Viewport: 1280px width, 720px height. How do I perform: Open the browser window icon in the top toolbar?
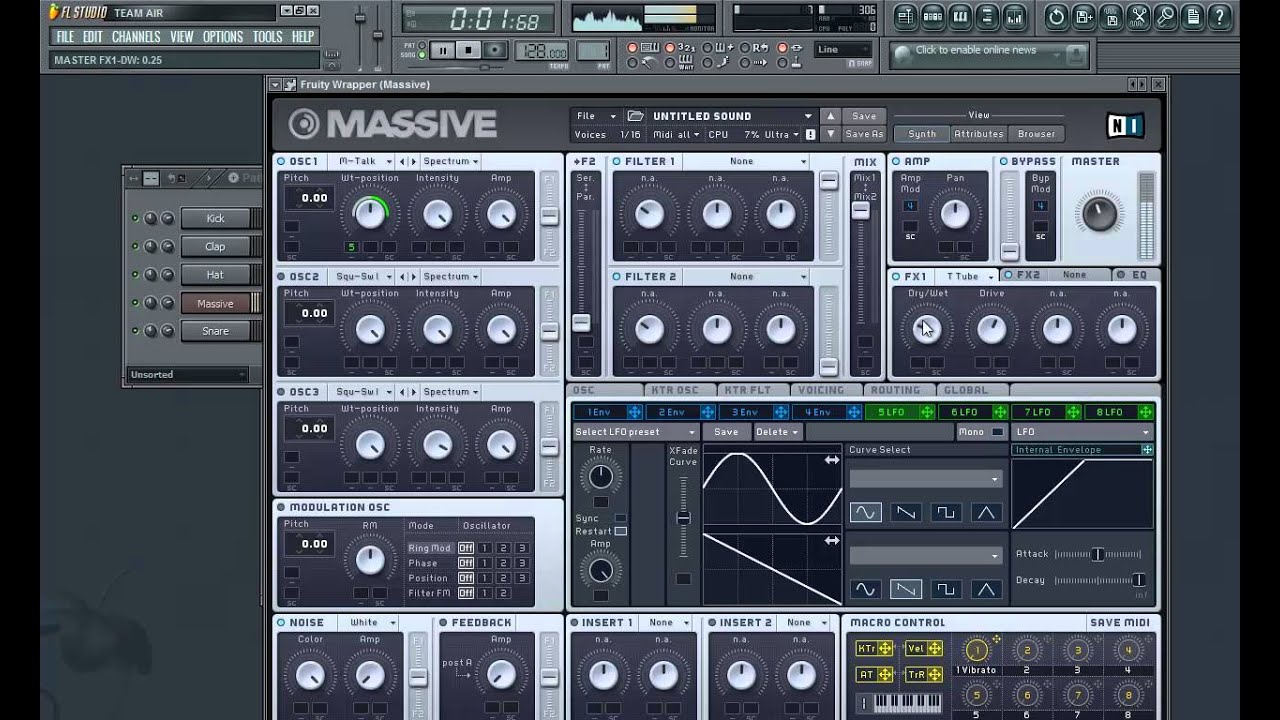(989, 16)
